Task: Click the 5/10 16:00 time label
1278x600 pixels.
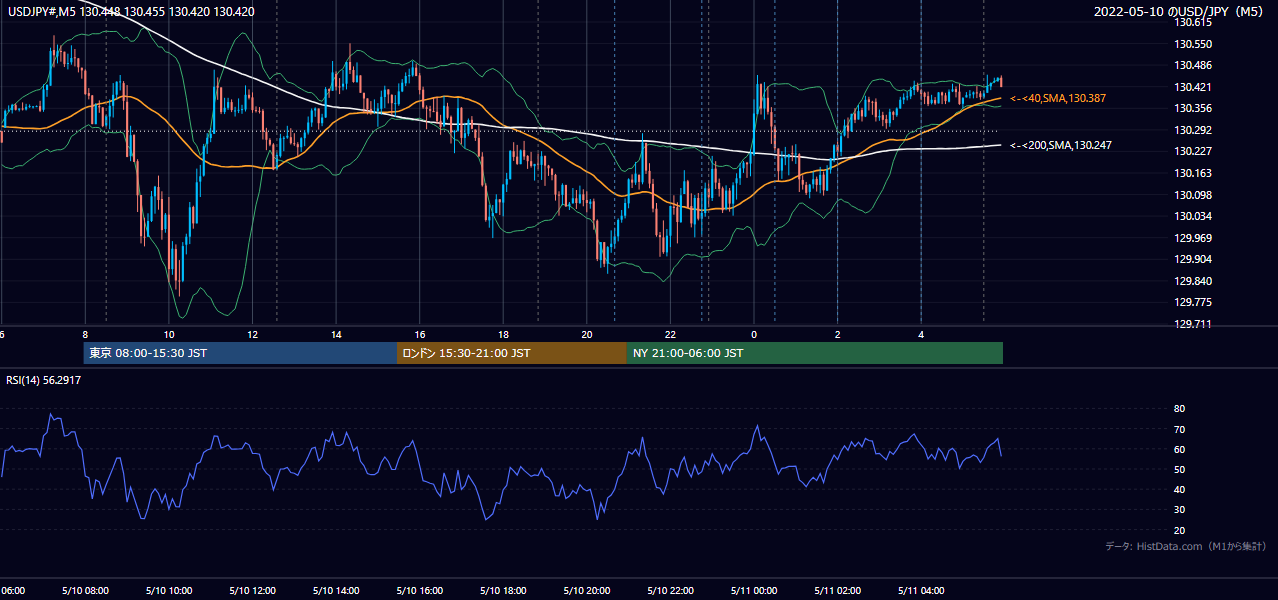Action: tap(422, 590)
